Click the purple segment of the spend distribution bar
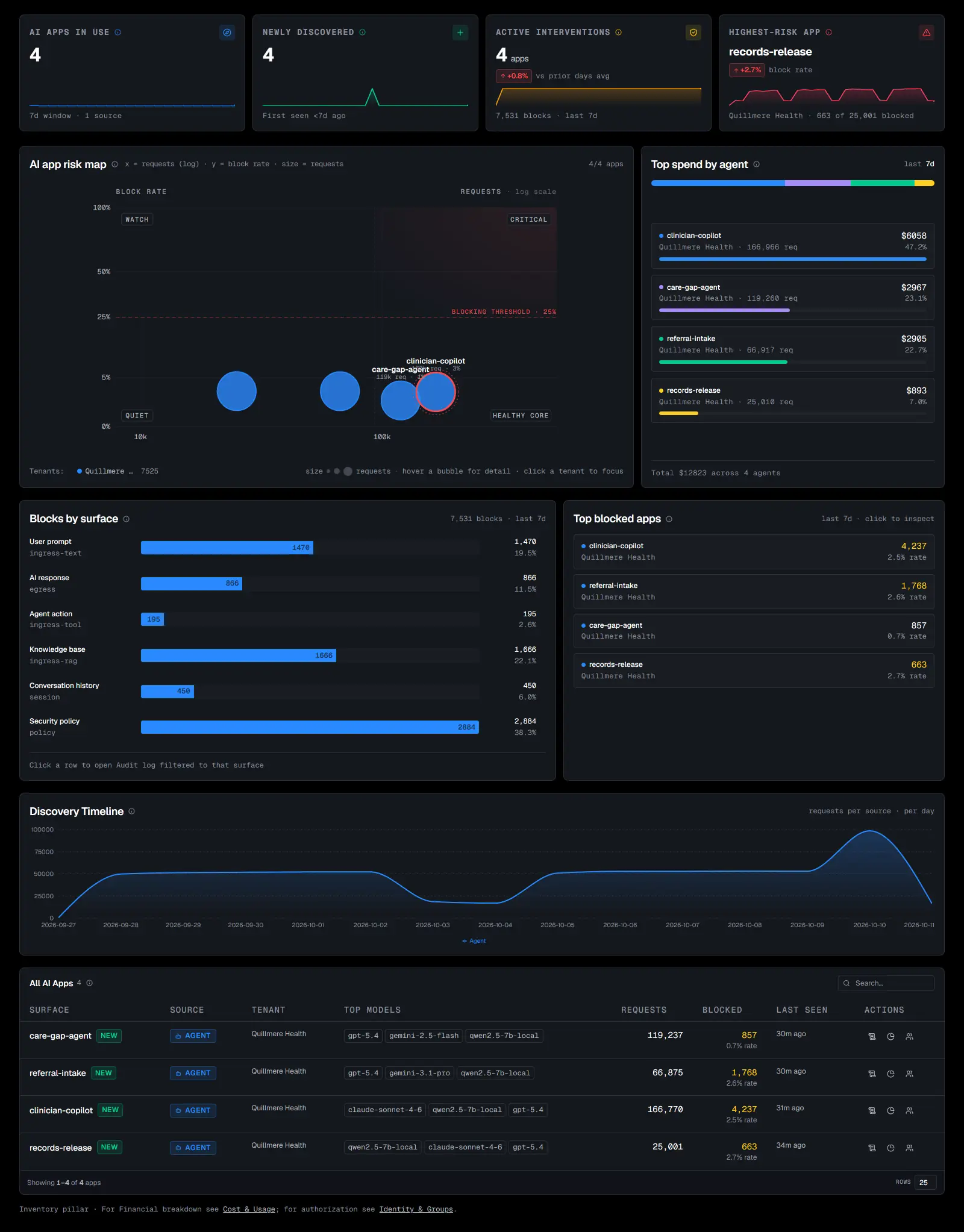The height and width of the screenshot is (1232, 964). [x=818, y=183]
